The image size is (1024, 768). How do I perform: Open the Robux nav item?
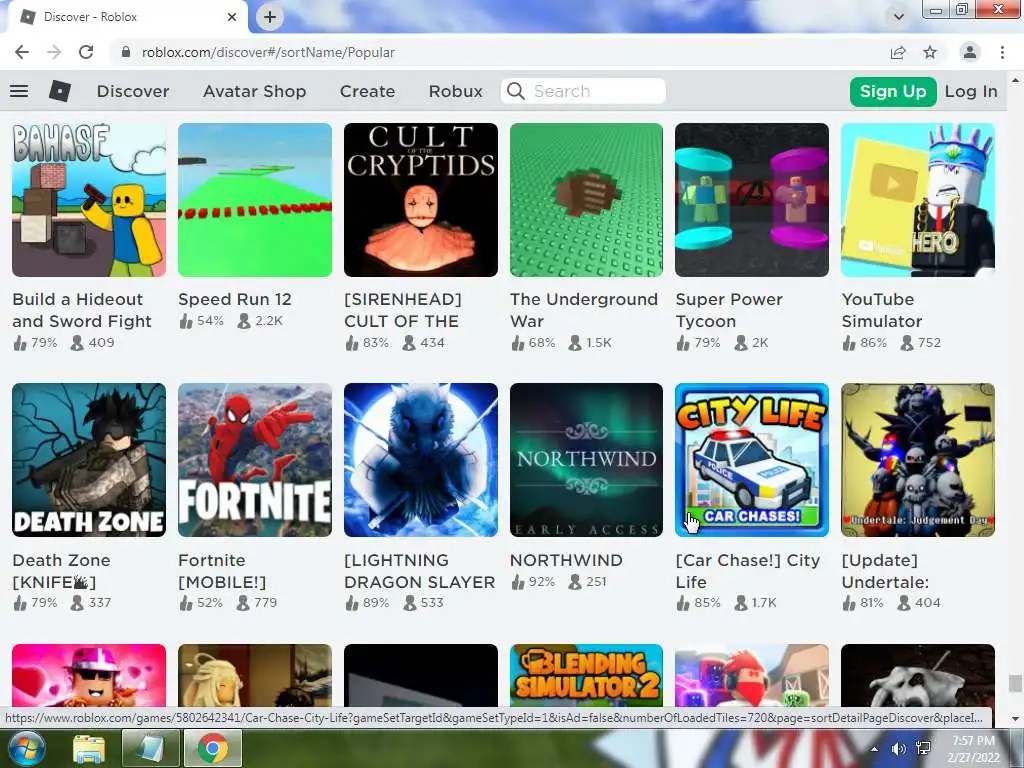coord(456,91)
